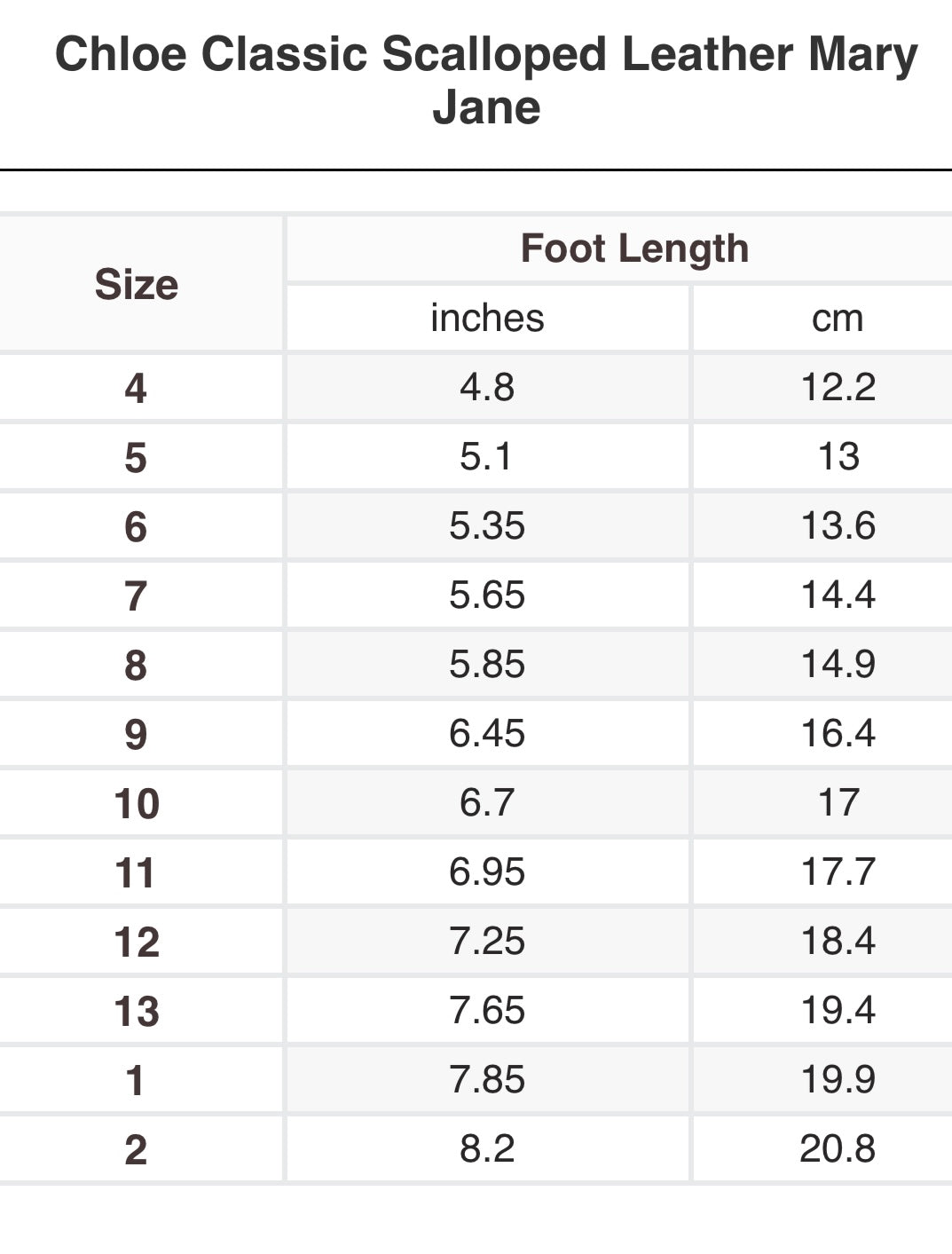
Task: Select size 10 in the Size column
Action: [x=137, y=803]
